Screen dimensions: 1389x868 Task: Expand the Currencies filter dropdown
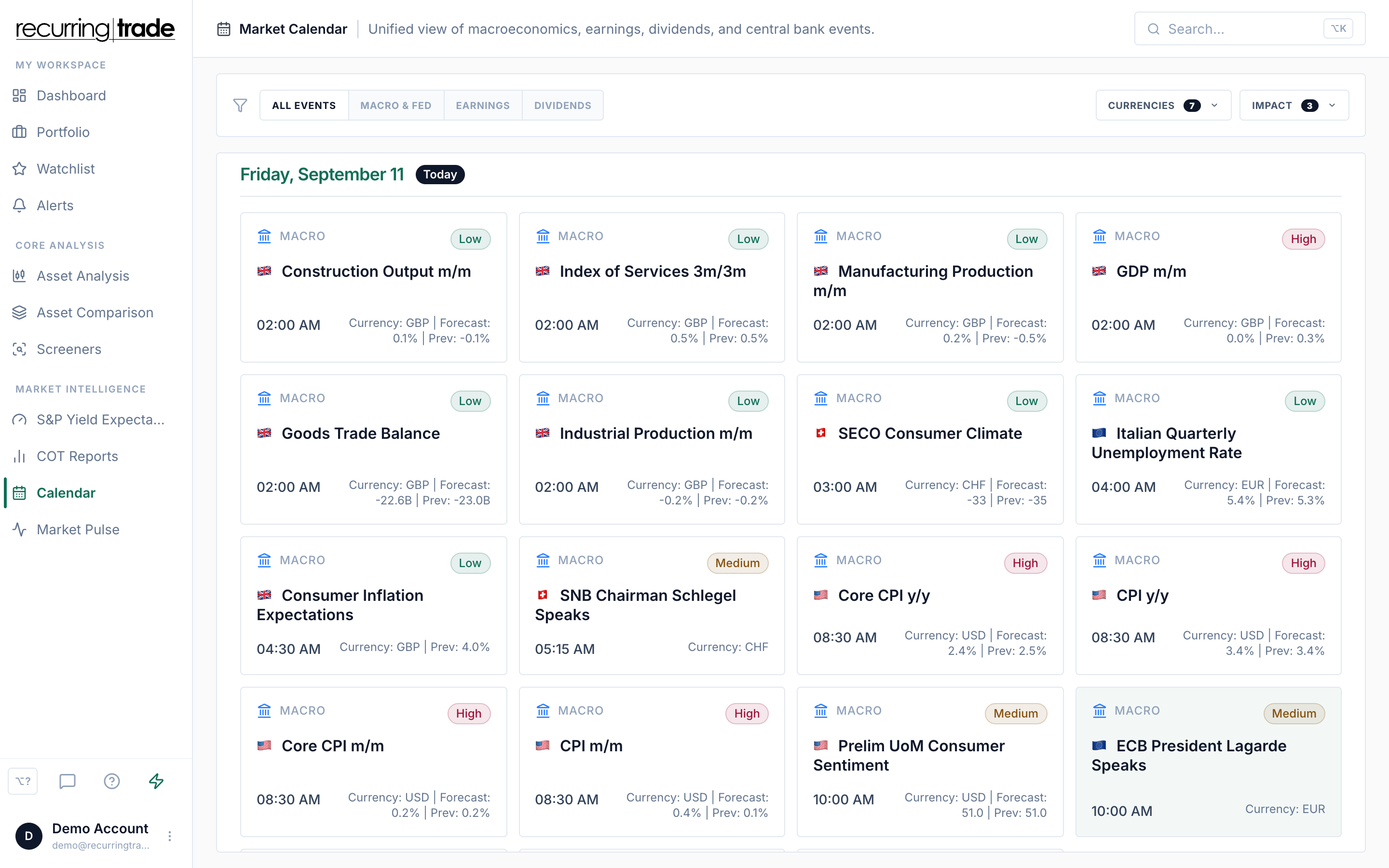click(1163, 105)
